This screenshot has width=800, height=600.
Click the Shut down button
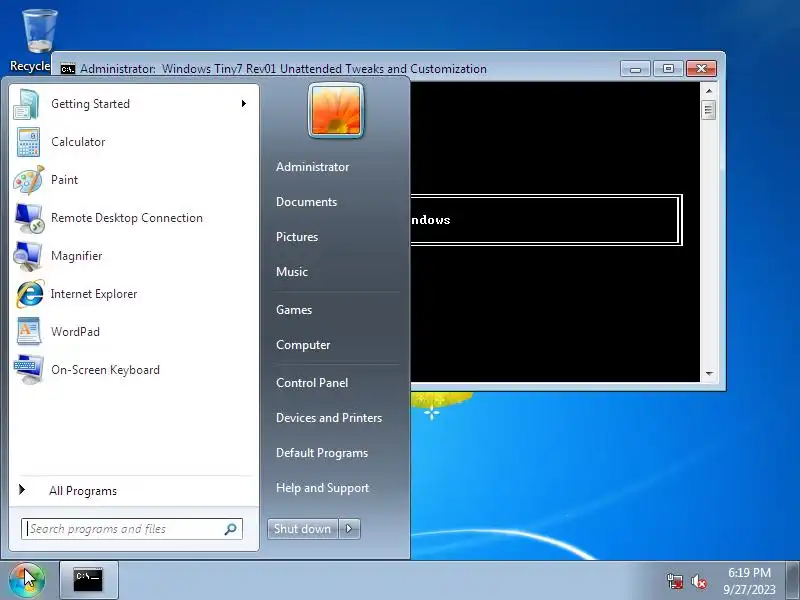coord(303,529)
